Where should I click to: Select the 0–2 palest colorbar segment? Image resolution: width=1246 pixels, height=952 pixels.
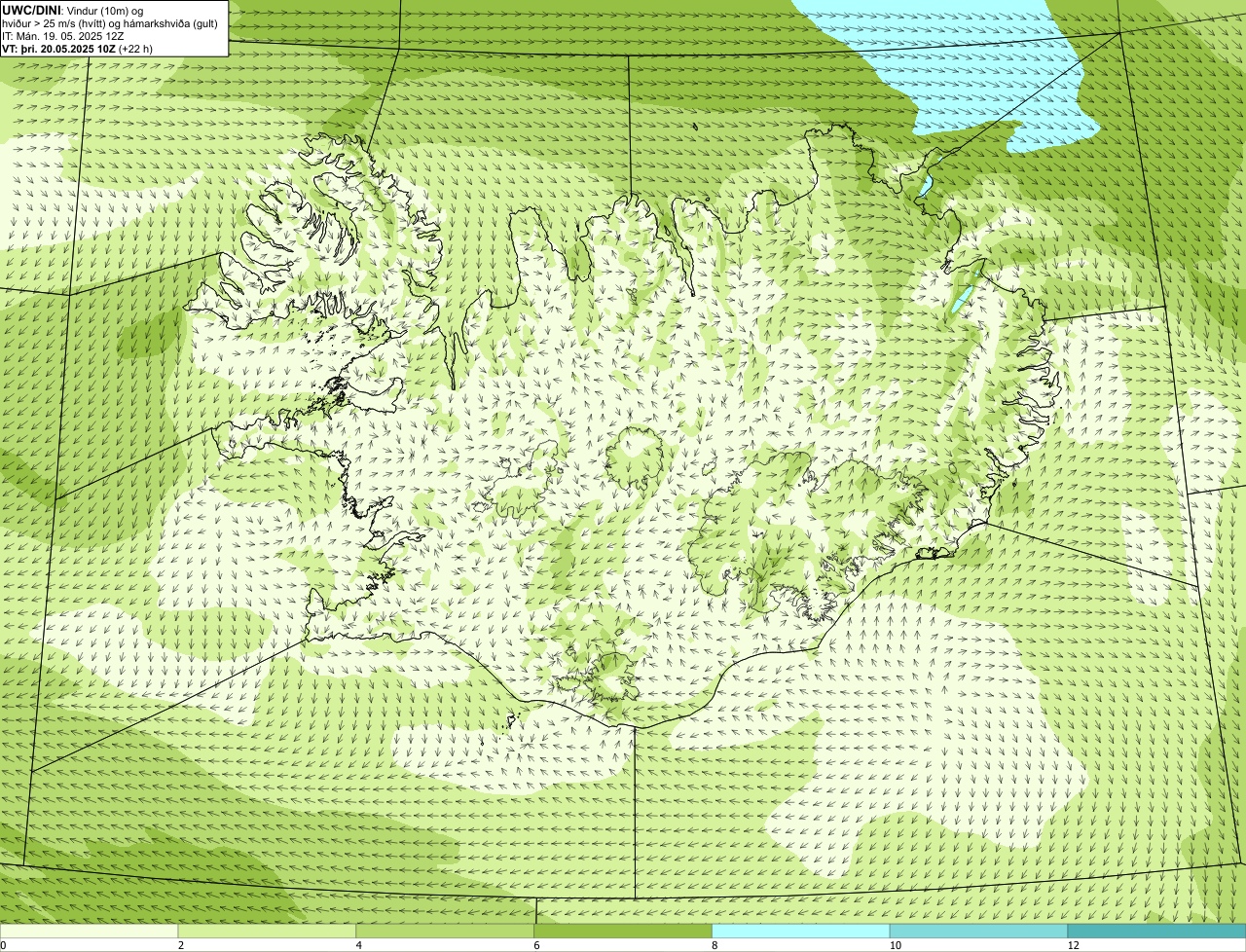(90, 932)
